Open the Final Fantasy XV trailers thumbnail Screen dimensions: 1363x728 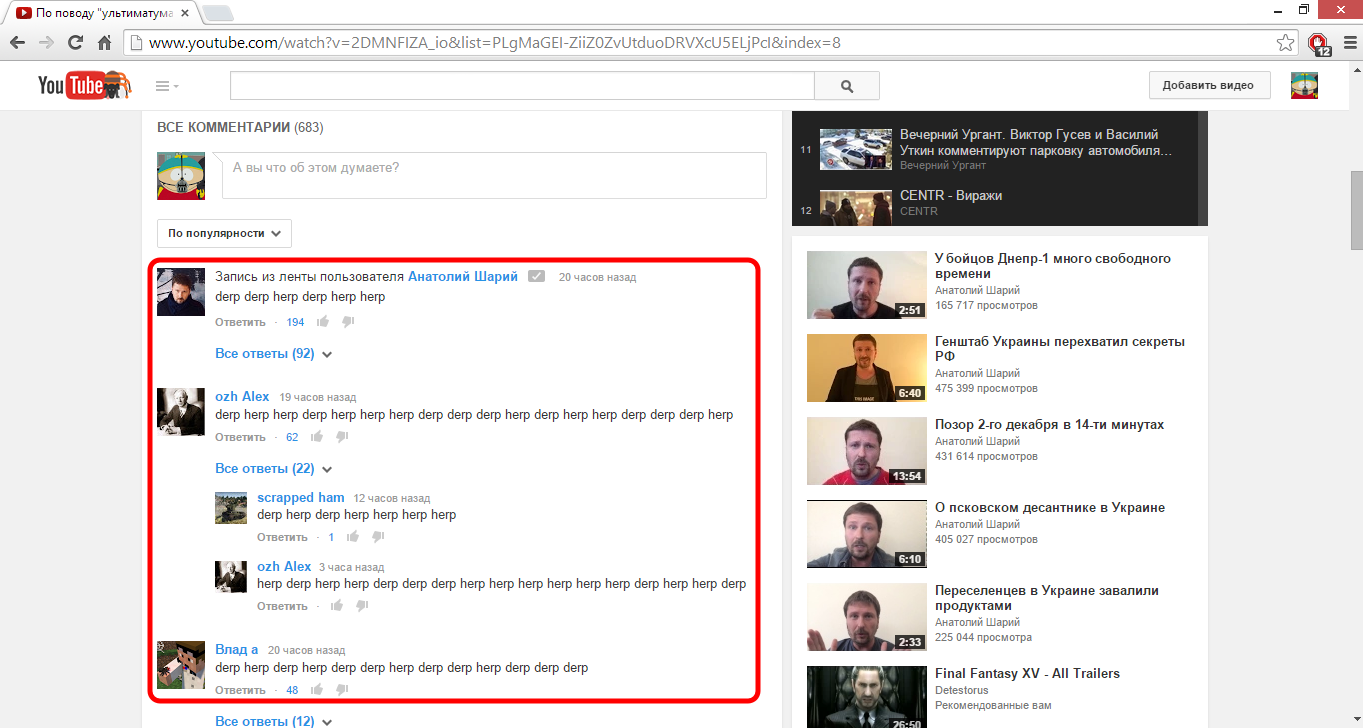coord(866,696)
